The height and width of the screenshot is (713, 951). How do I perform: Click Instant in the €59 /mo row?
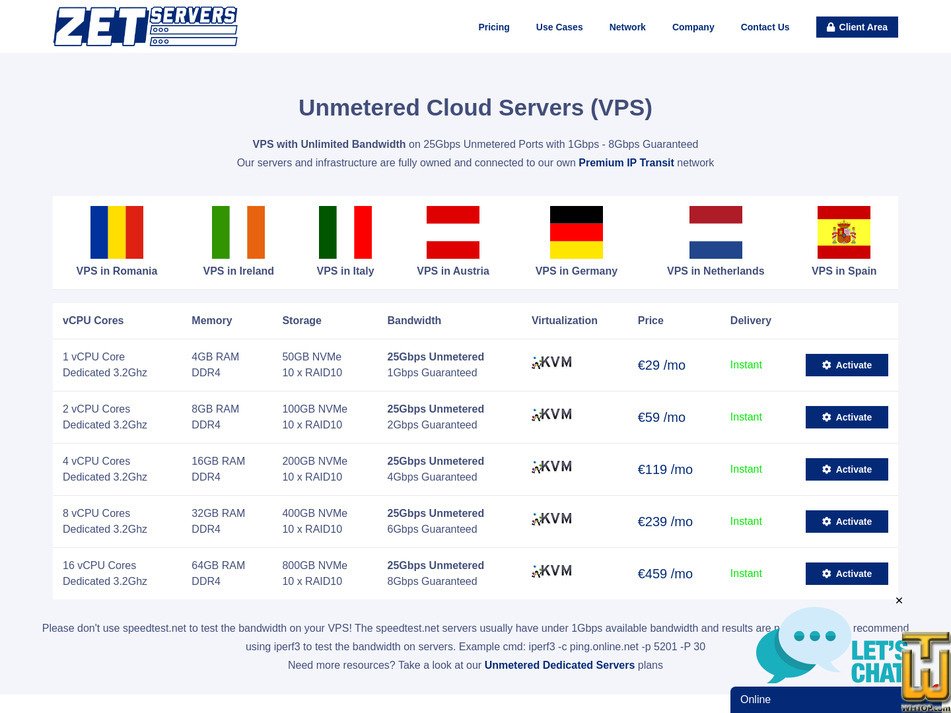[745, 417]
